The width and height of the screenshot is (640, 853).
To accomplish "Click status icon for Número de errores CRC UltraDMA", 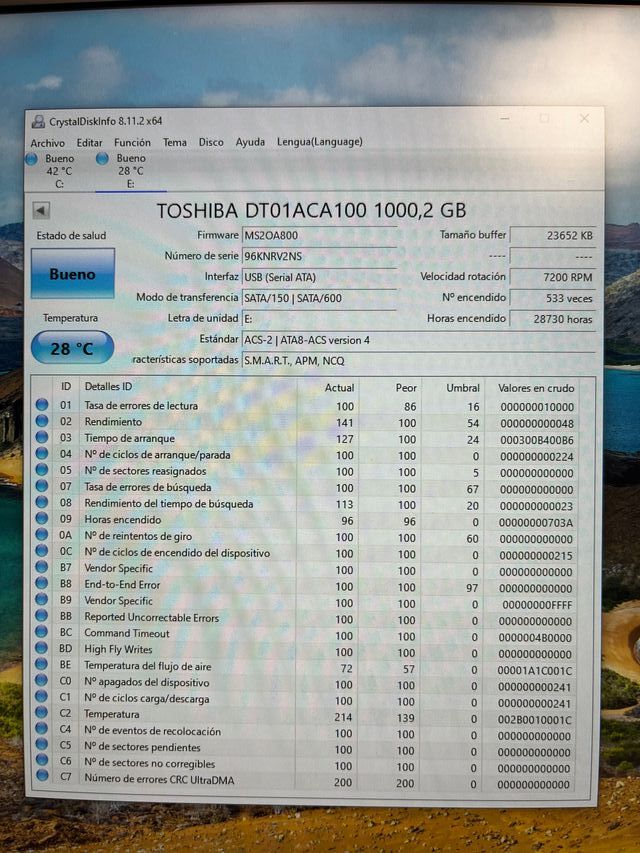I will click(x=42, y=776).
